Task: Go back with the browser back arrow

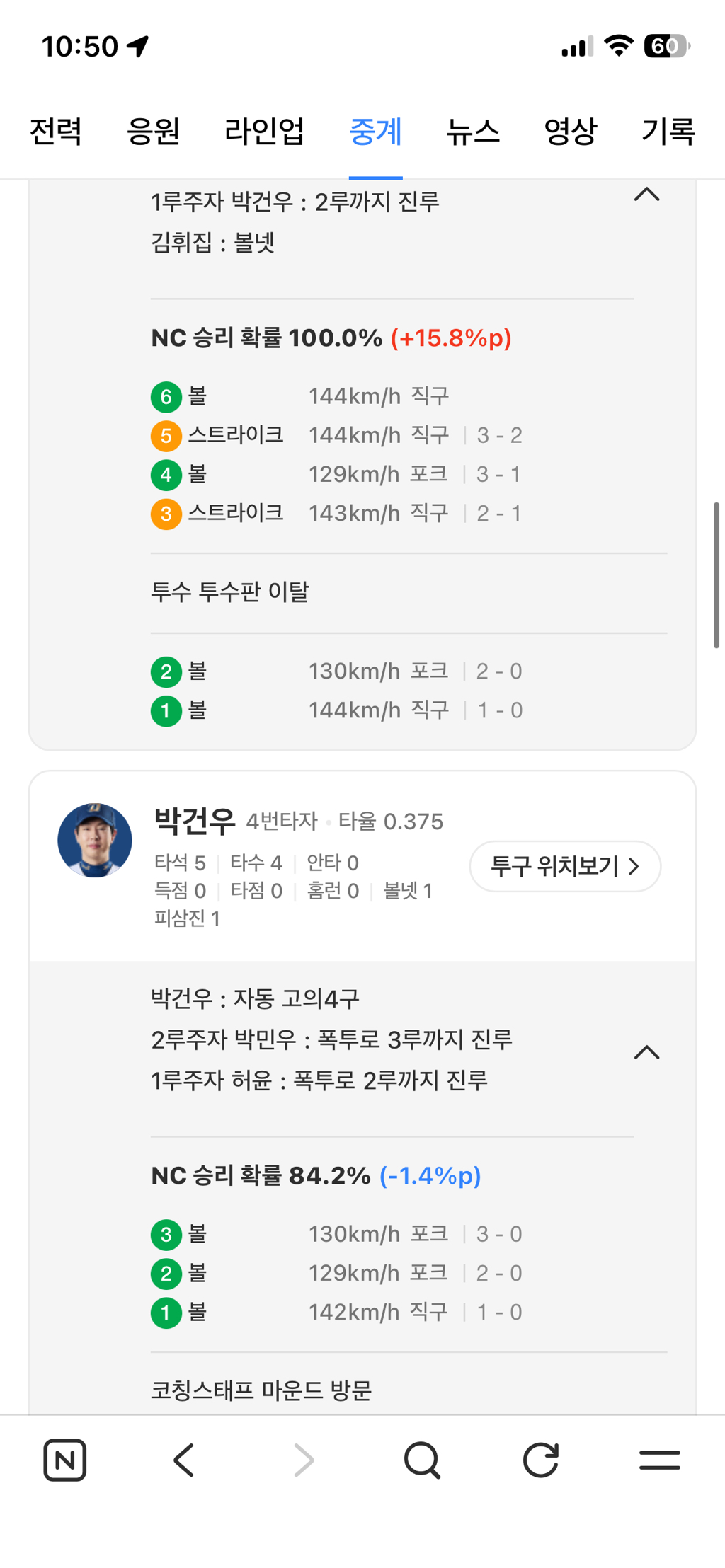Action: (184, 1459)
